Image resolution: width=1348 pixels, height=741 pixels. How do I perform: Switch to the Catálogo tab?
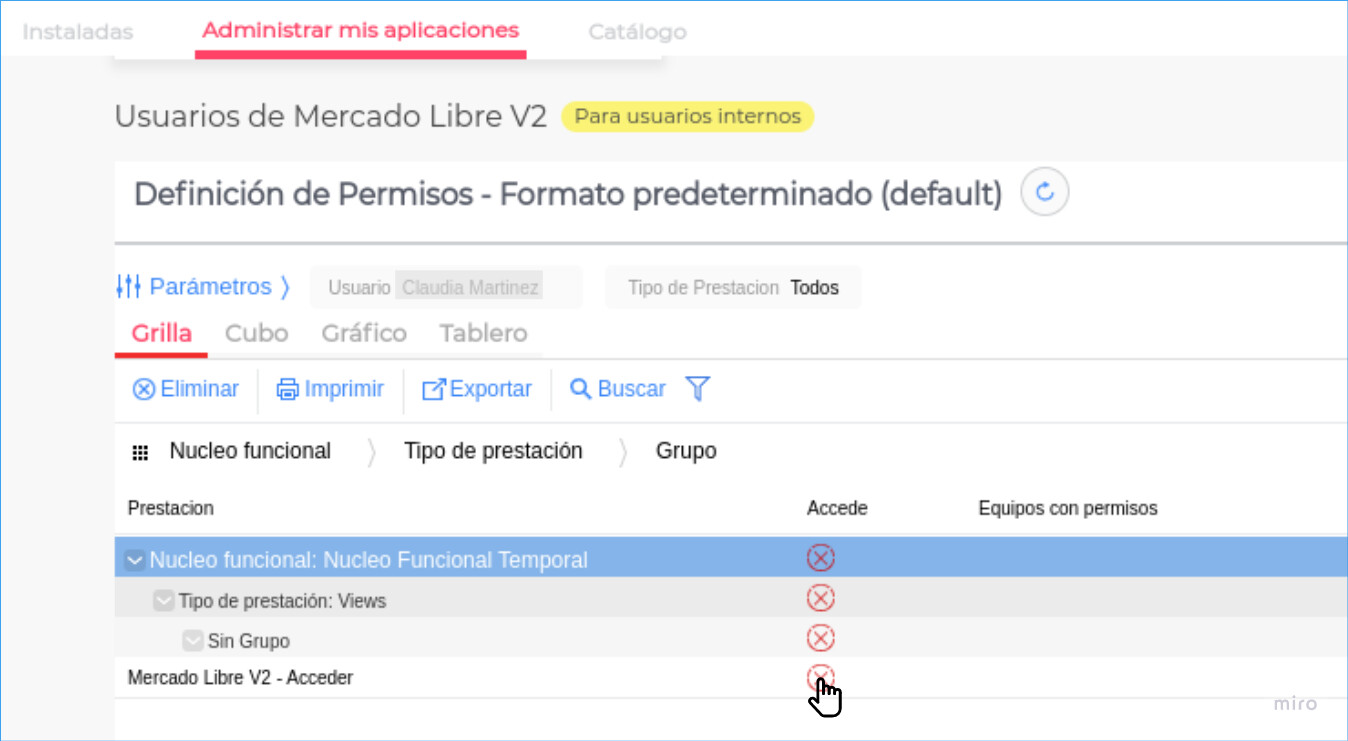point(637,32)
